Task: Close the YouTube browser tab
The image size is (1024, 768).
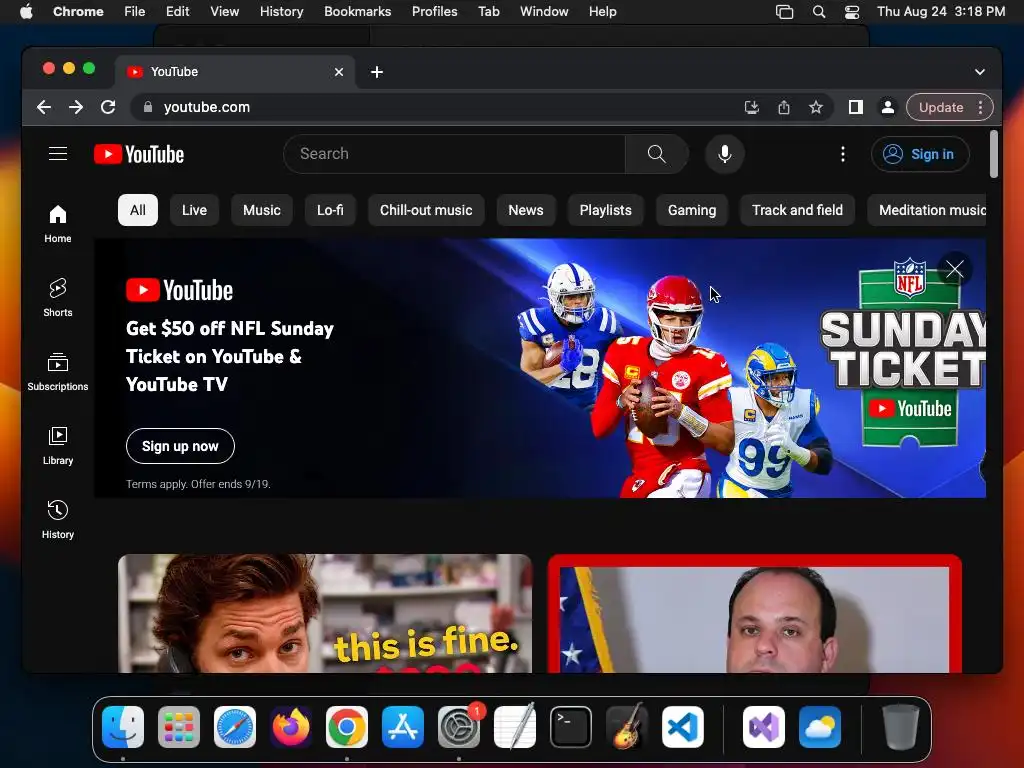Action: [339, 72]
